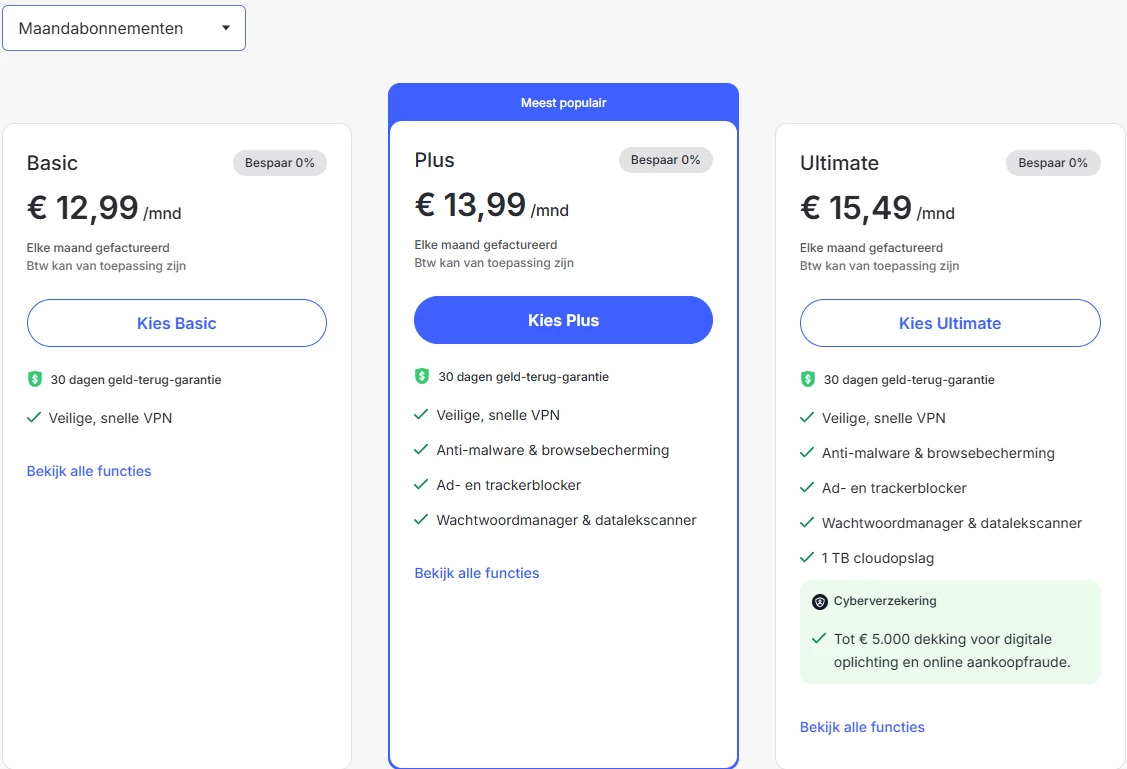Choose the Kies Ultimate button
The height and width of the screenshot is (769, 1127).
click(x=950, y=323)
